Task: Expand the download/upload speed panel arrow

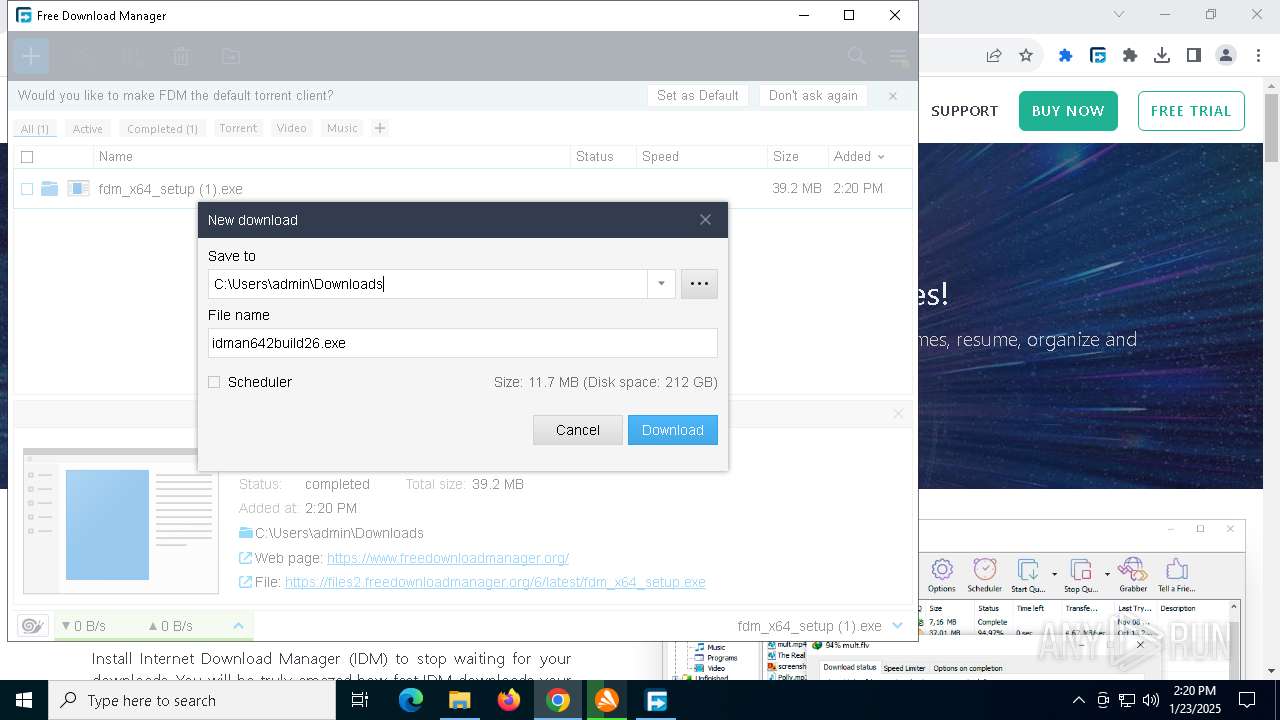Action: point(238,626)
